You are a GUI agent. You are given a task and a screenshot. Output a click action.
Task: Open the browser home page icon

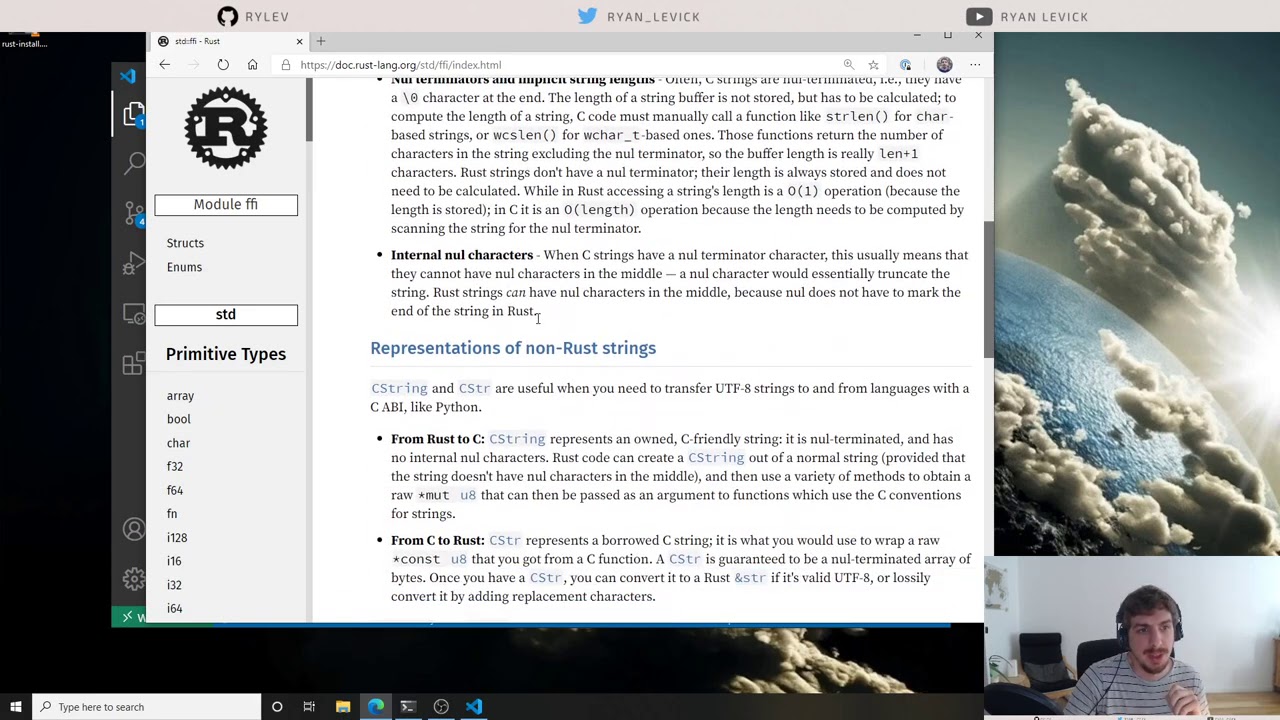pos(252,65)
